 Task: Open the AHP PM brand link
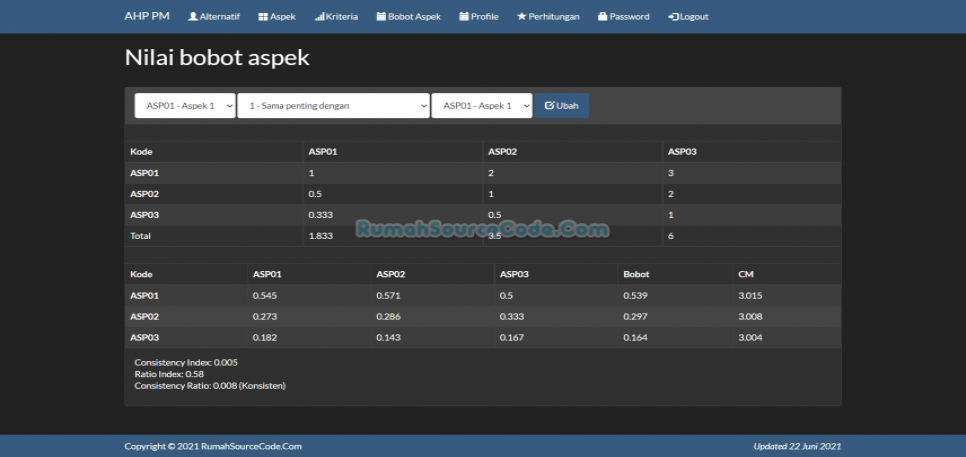147,17
